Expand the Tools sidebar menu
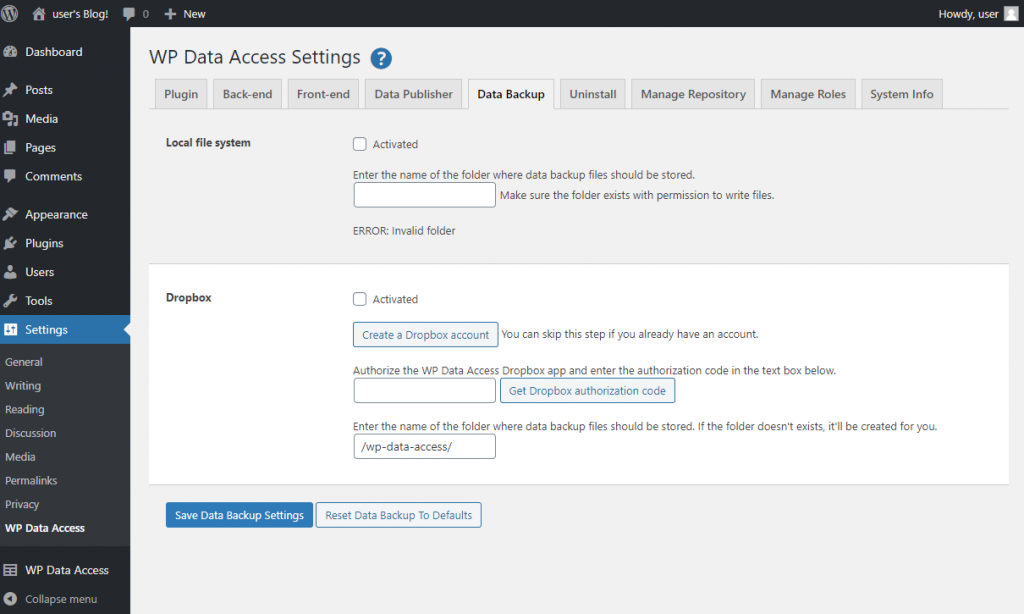The image size is (1024, 614). click(x=38, y=301)
